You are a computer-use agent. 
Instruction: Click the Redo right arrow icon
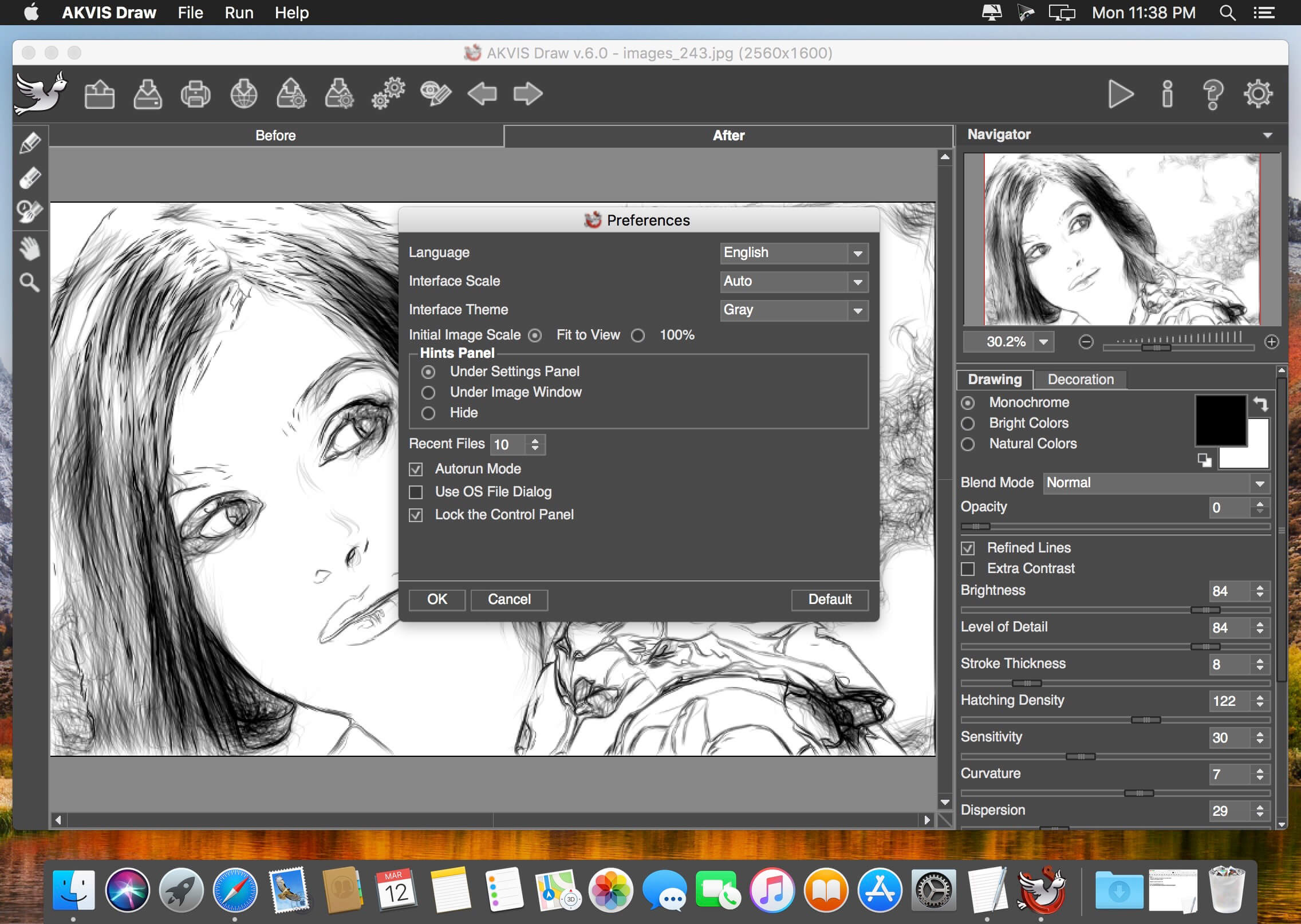528,94
